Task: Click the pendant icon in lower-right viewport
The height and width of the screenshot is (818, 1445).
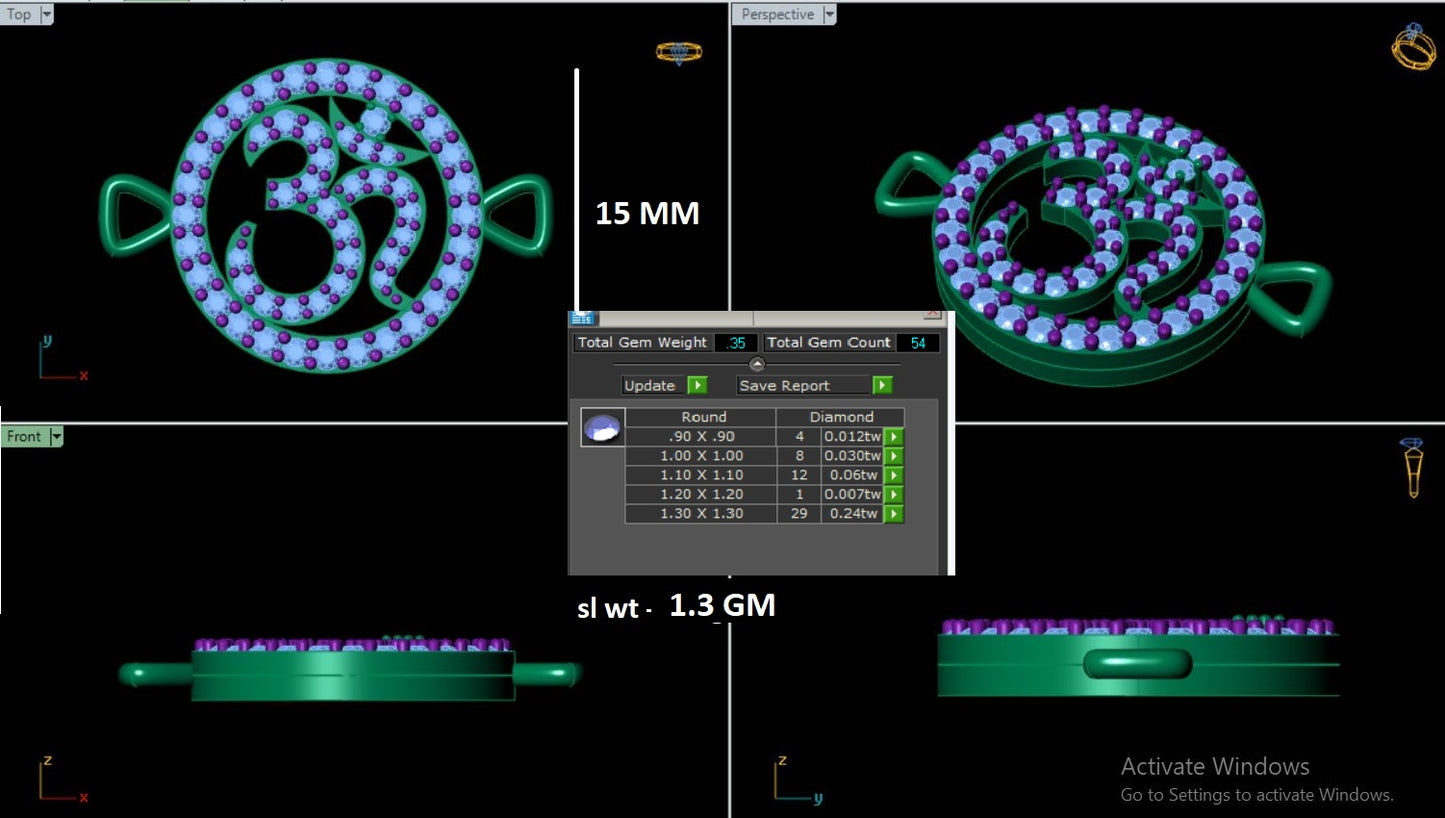Action: pos(1412,467)
